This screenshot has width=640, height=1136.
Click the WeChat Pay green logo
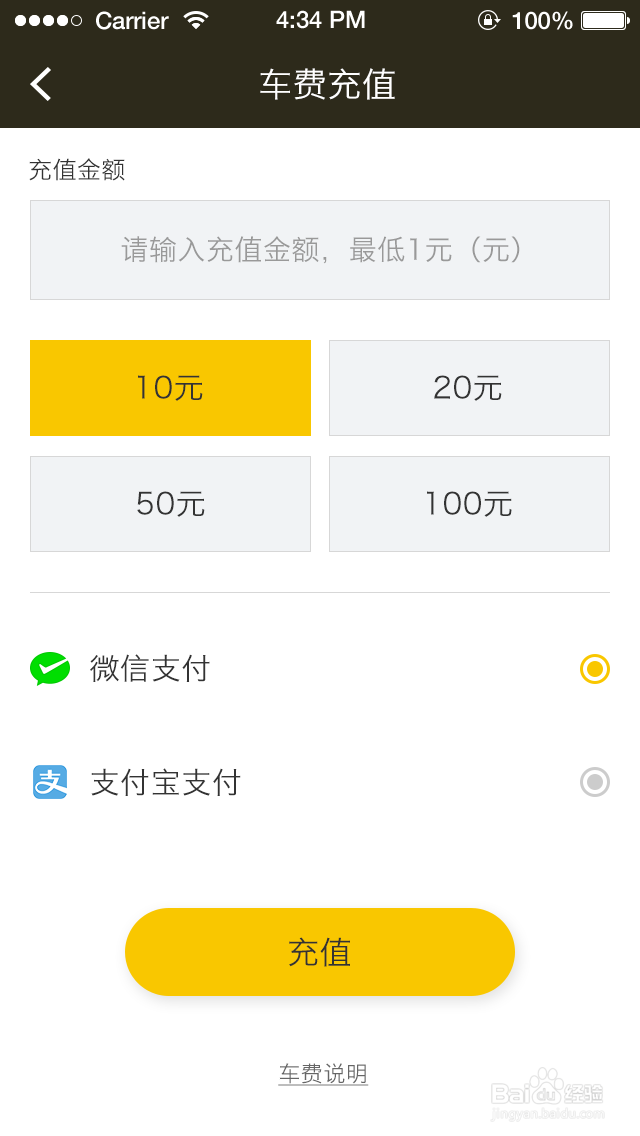pos(50,668)
